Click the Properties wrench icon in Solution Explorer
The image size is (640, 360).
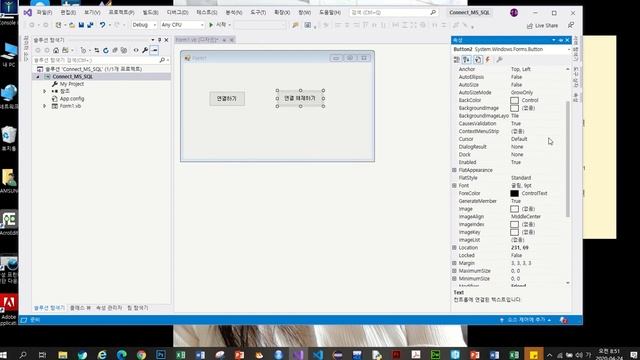(x=145, y=50)
